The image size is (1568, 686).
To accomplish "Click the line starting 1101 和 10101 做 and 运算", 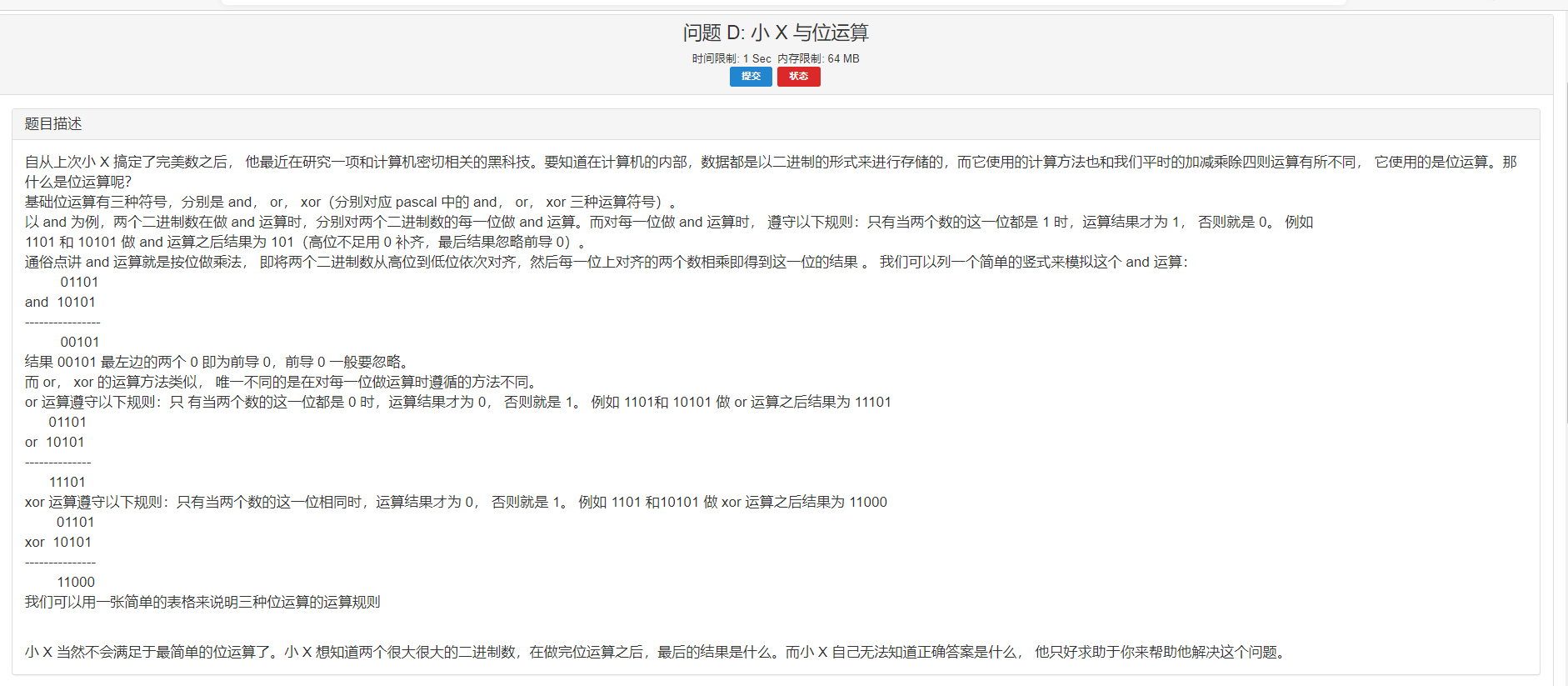I will (x=306, y=242).
